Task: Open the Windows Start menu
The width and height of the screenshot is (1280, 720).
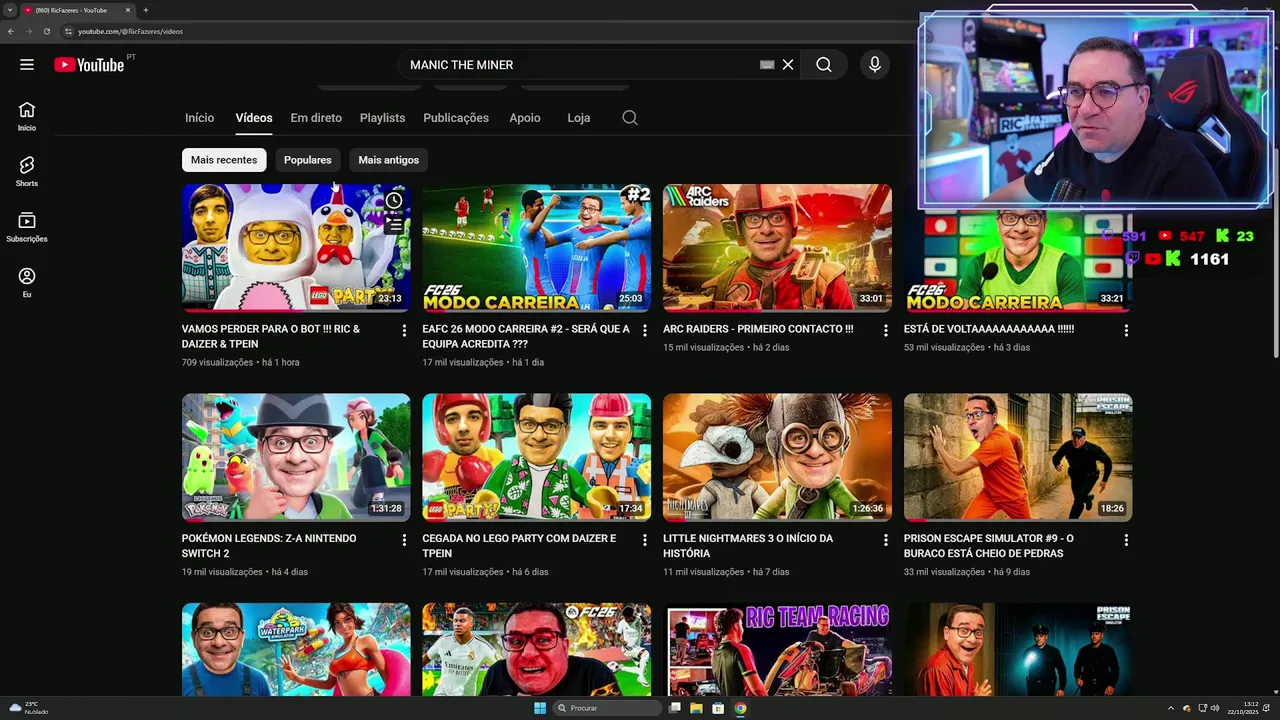Action: (x=540, y=708)
